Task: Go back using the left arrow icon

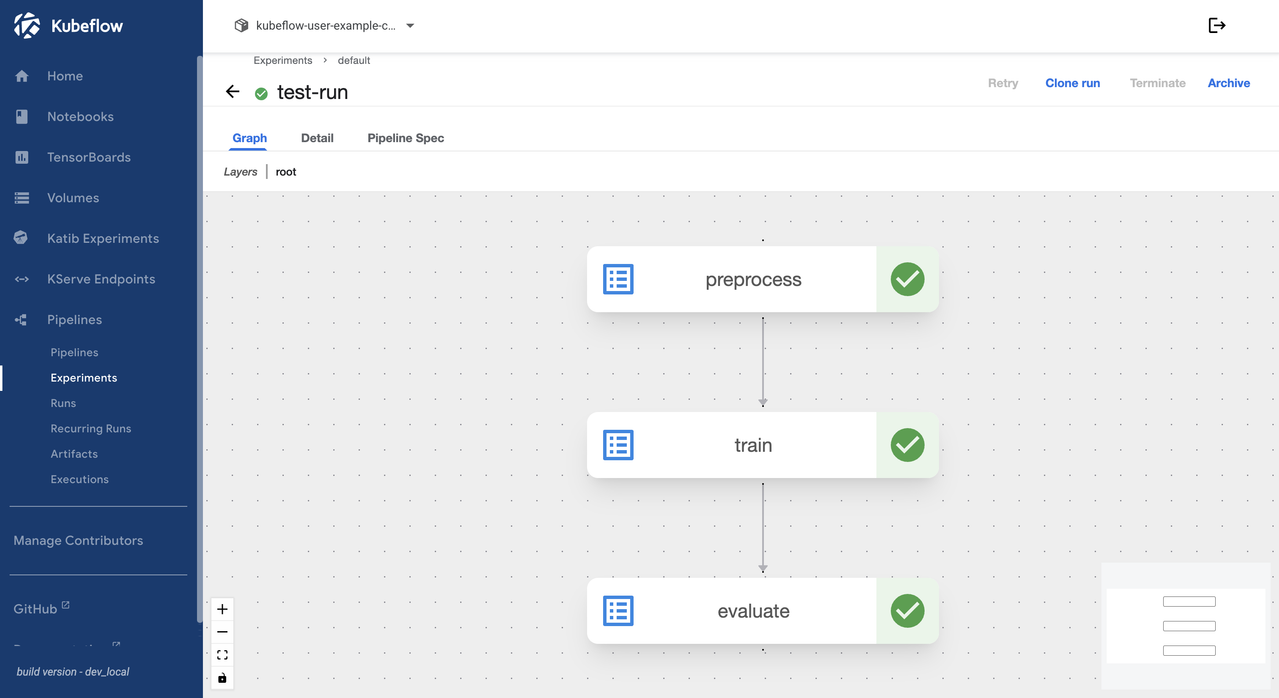Action: click(233, 92)
